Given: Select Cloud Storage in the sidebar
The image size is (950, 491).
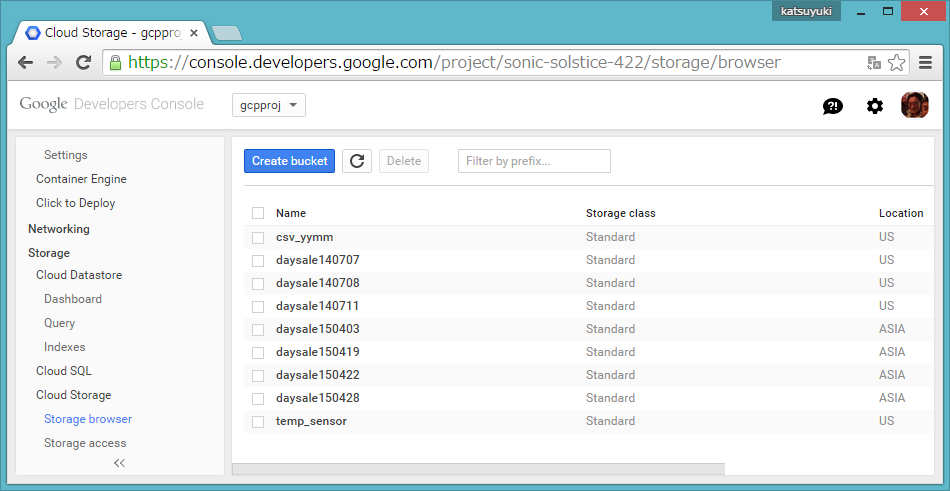Looking at the screenshot, I should pyautogui.click(x=73, y=395).
